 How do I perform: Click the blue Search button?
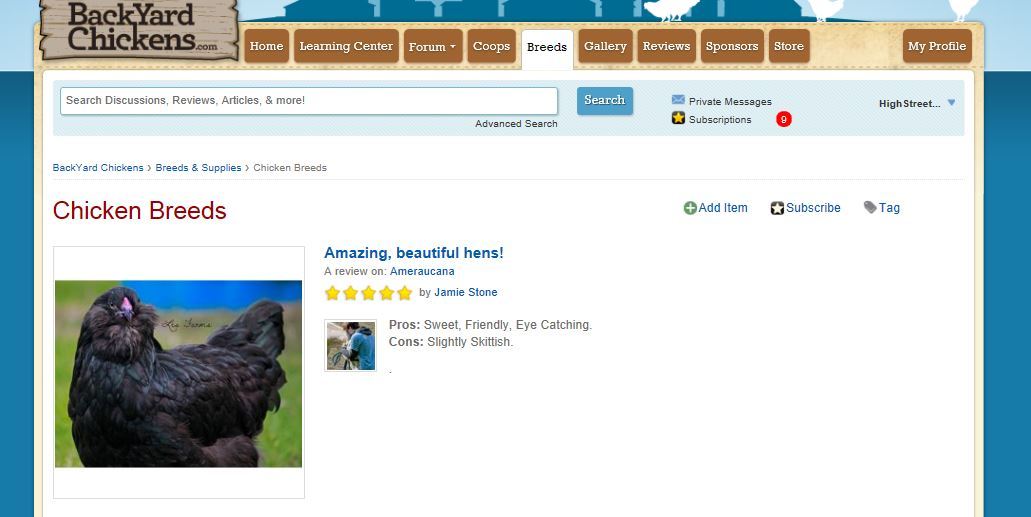click(x=605, y=101)
